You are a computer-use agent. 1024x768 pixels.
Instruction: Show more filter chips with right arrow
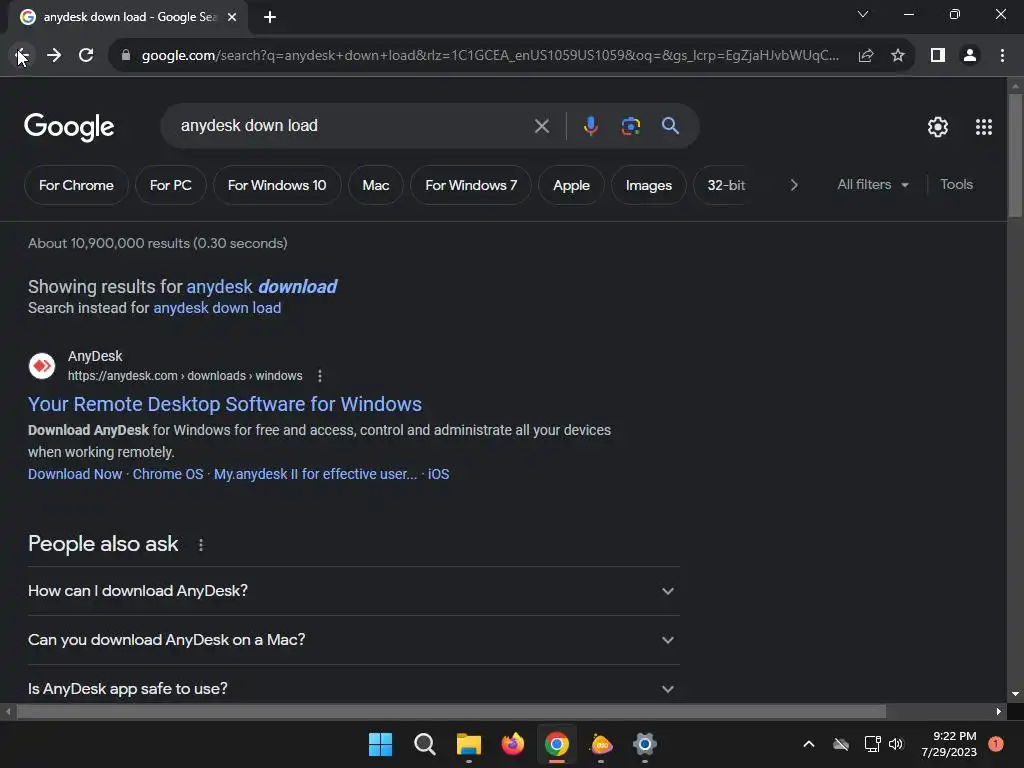point(793,185)
